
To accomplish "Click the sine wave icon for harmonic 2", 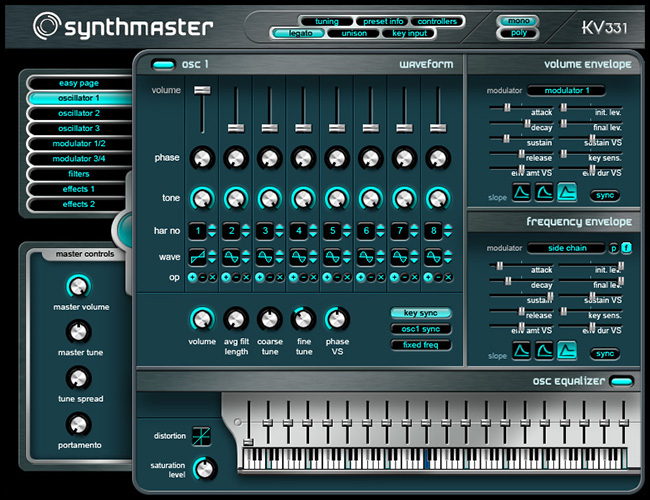I will 231,257.
